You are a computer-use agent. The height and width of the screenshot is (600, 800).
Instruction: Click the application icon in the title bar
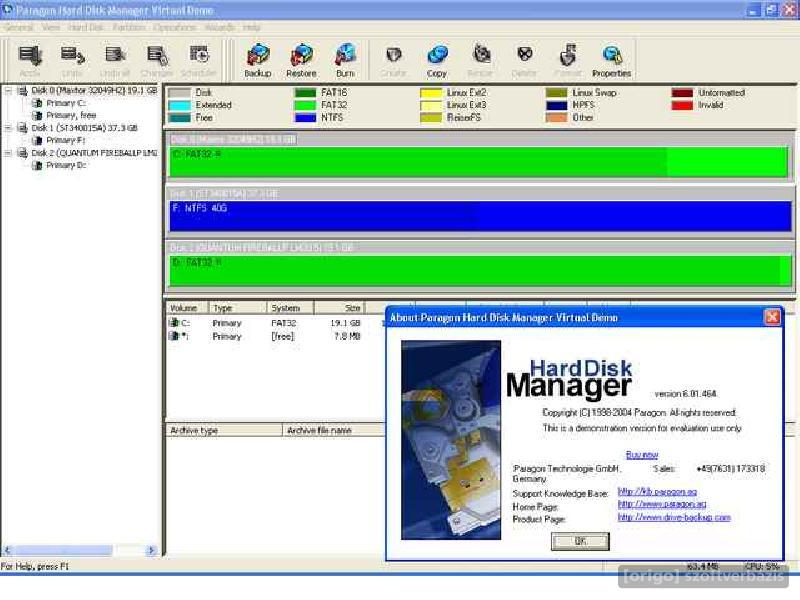point(7,9)
